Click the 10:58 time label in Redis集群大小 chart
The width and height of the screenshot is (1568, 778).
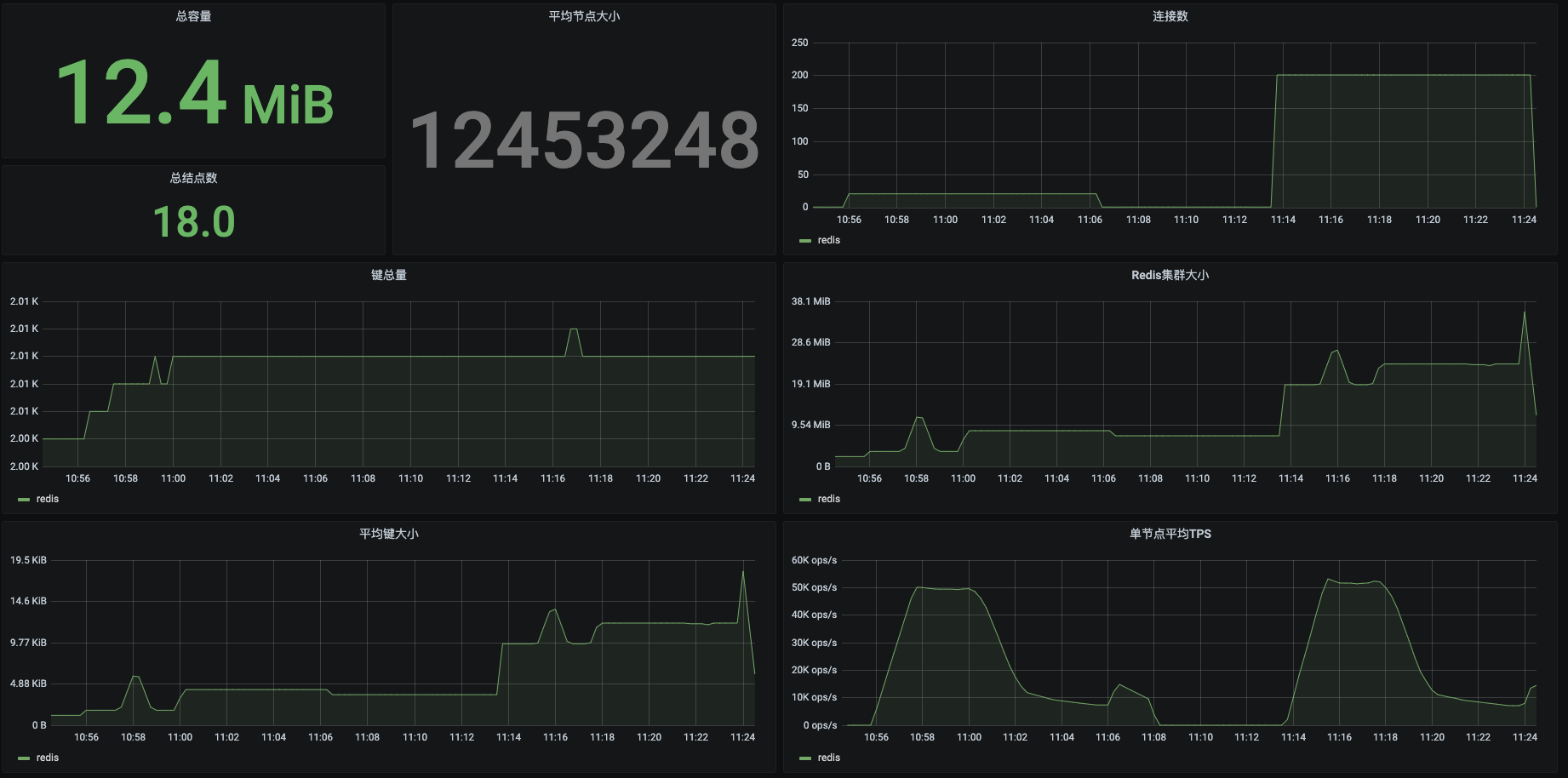[916, 478]
